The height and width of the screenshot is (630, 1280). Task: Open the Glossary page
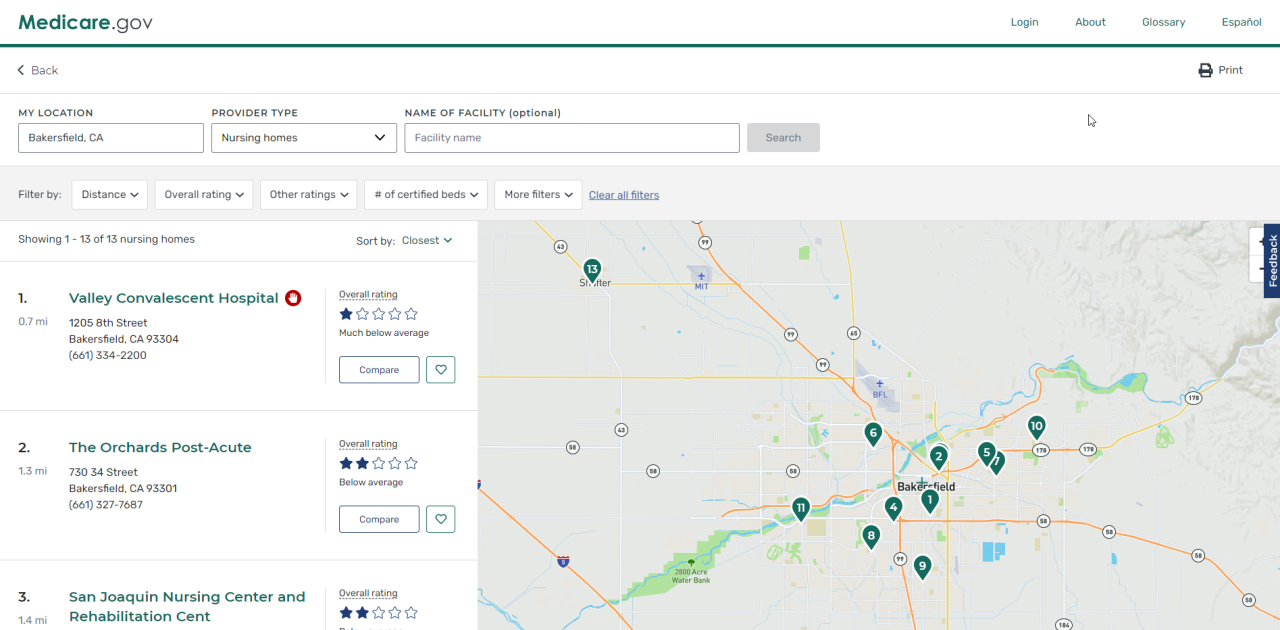(1164, 22)
